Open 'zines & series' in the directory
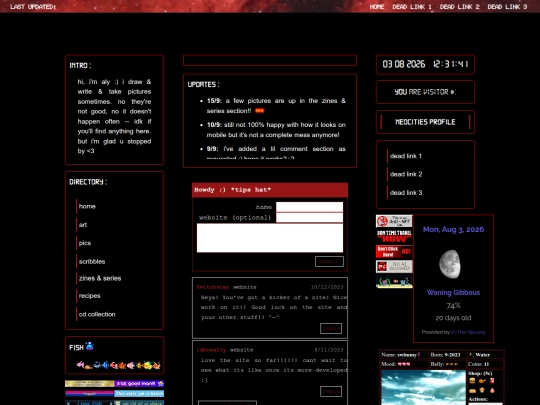The height and width of the screenshot is (405, 540). tap(100, 278)
